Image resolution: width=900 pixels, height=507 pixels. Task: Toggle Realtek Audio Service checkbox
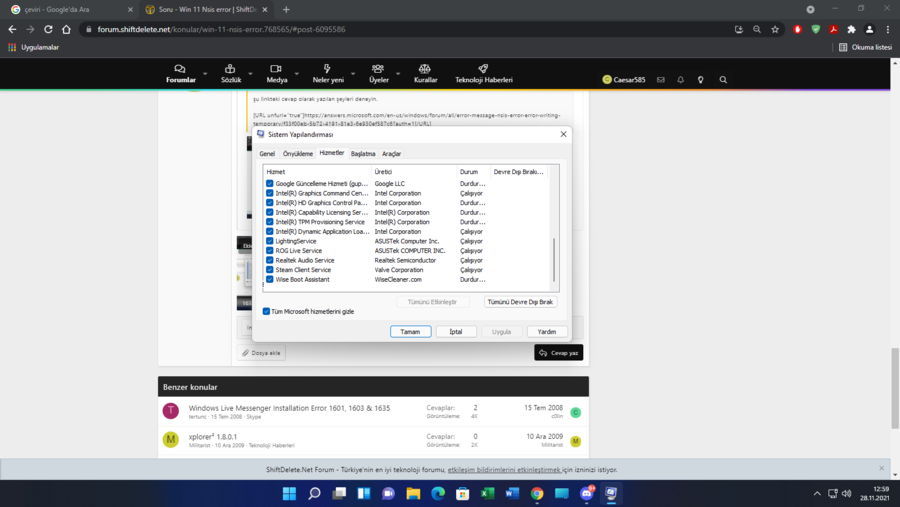click(x=270, y=260)
